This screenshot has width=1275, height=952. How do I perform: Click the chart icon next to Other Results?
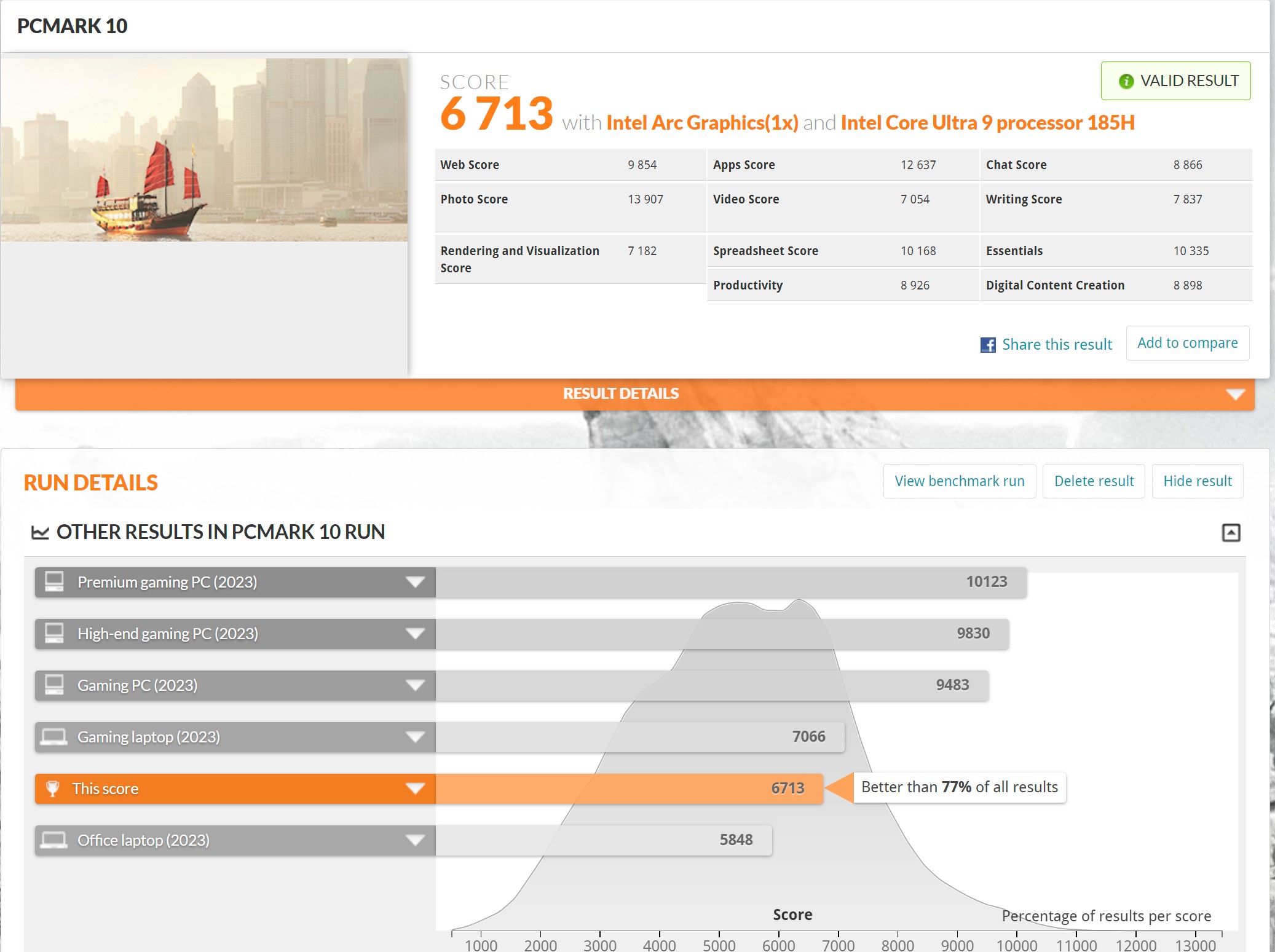point(40,532)
